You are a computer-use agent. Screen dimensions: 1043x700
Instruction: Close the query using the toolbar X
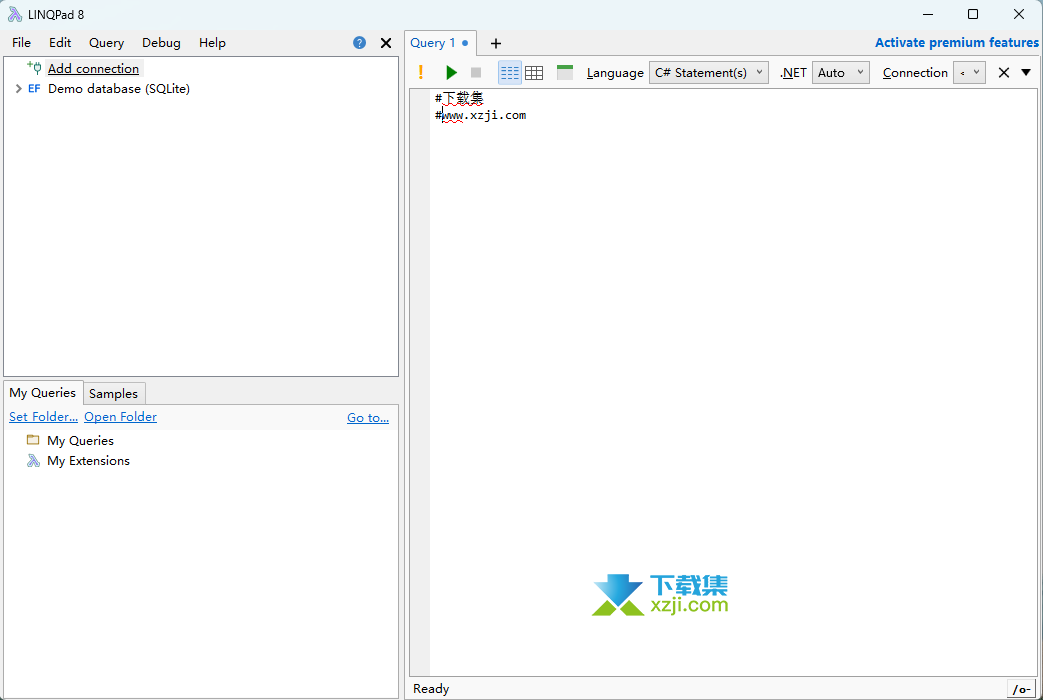pyautogui.click(x=1004, y=73)
